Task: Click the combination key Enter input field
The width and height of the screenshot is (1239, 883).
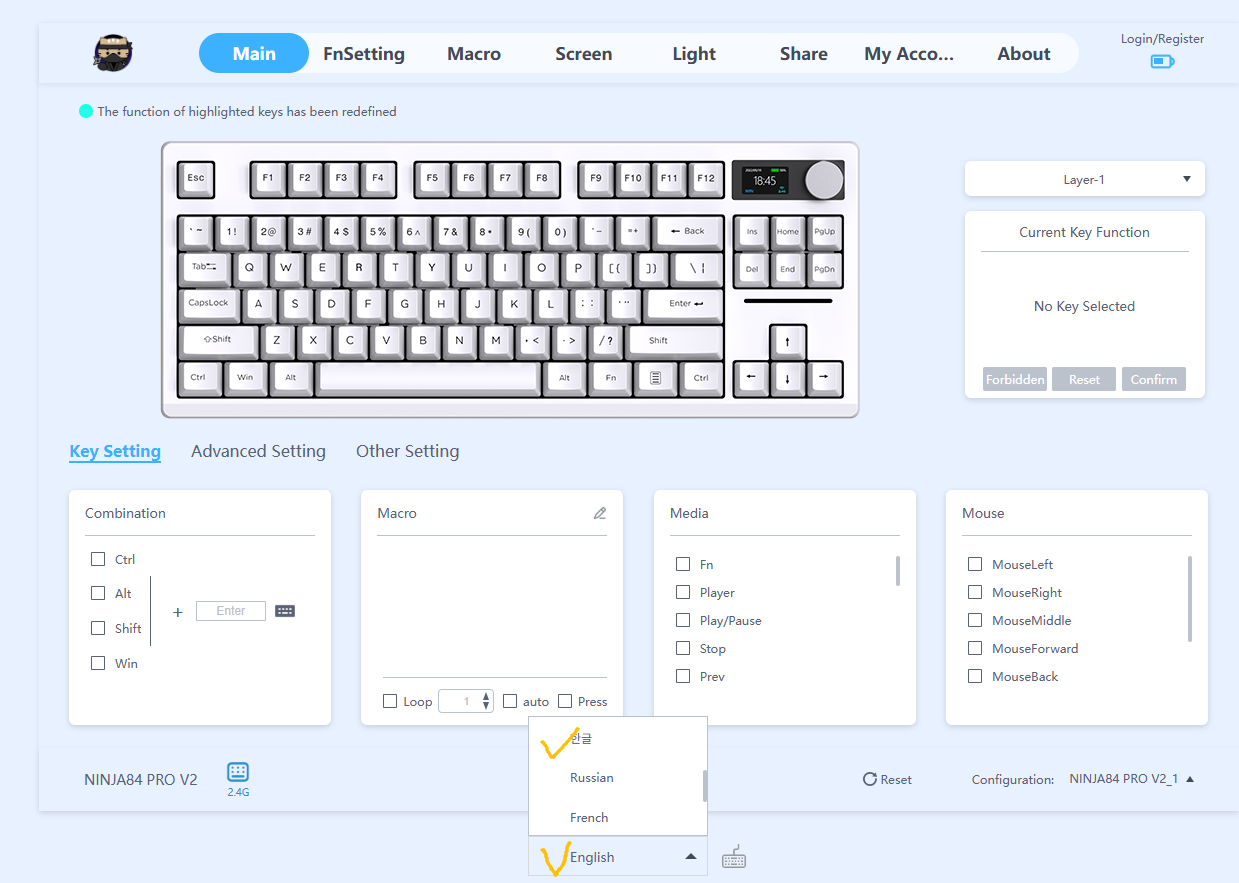Action: click(231, 611)
